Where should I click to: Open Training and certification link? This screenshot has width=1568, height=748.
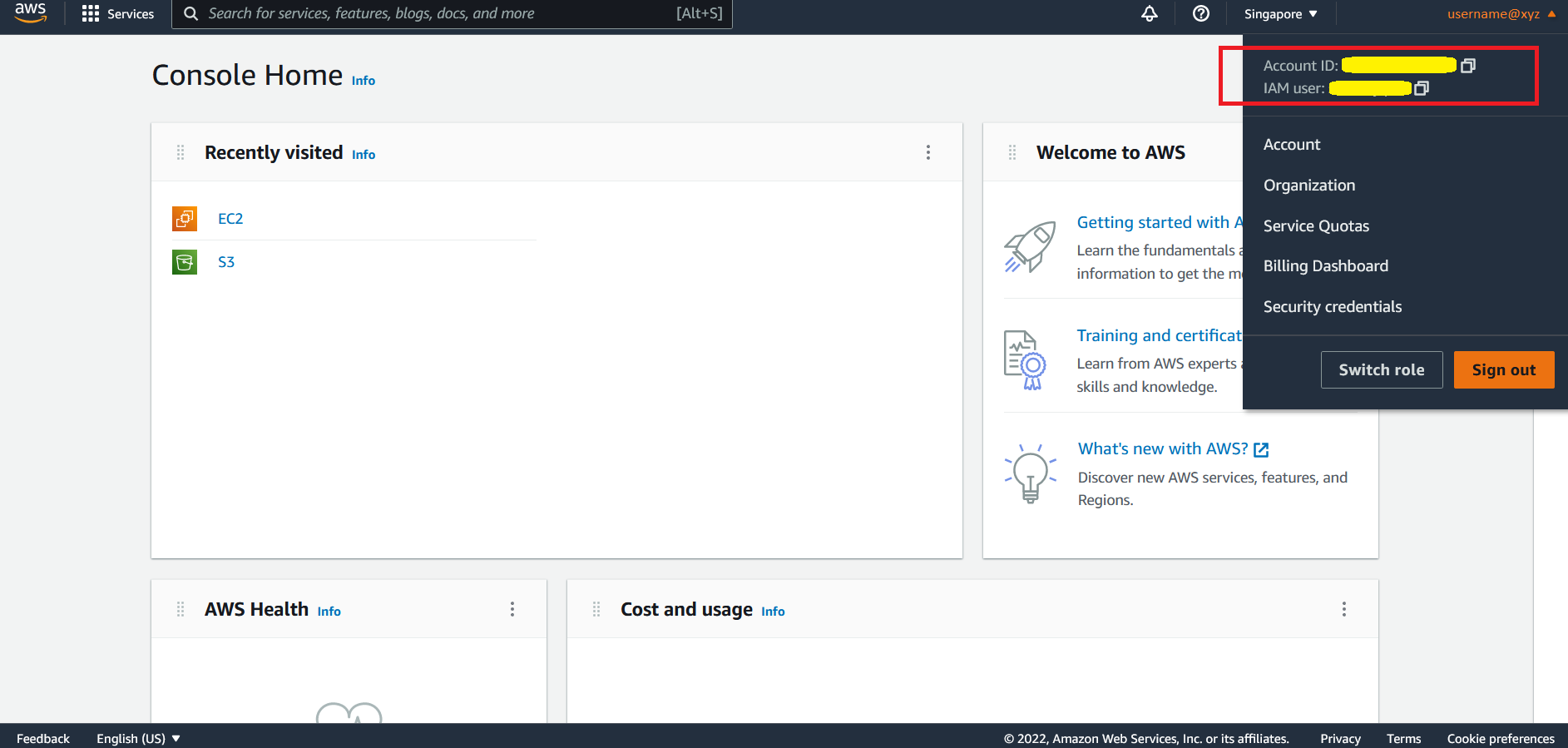point(1160,335)
